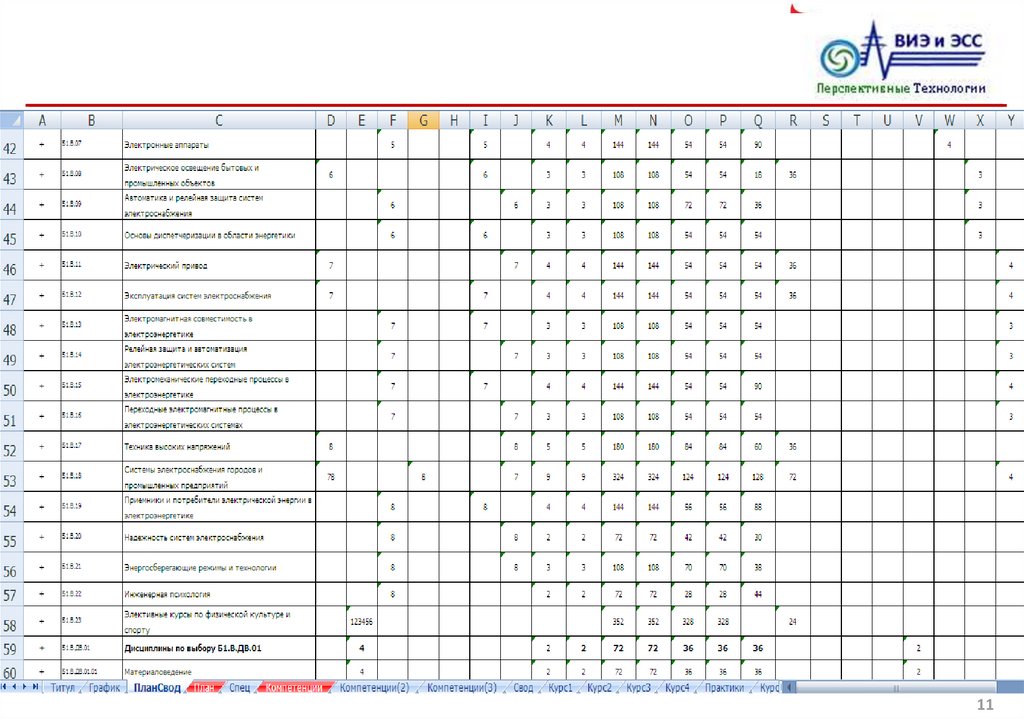Click previous sheet tab navigation arrow

(14, 687)
